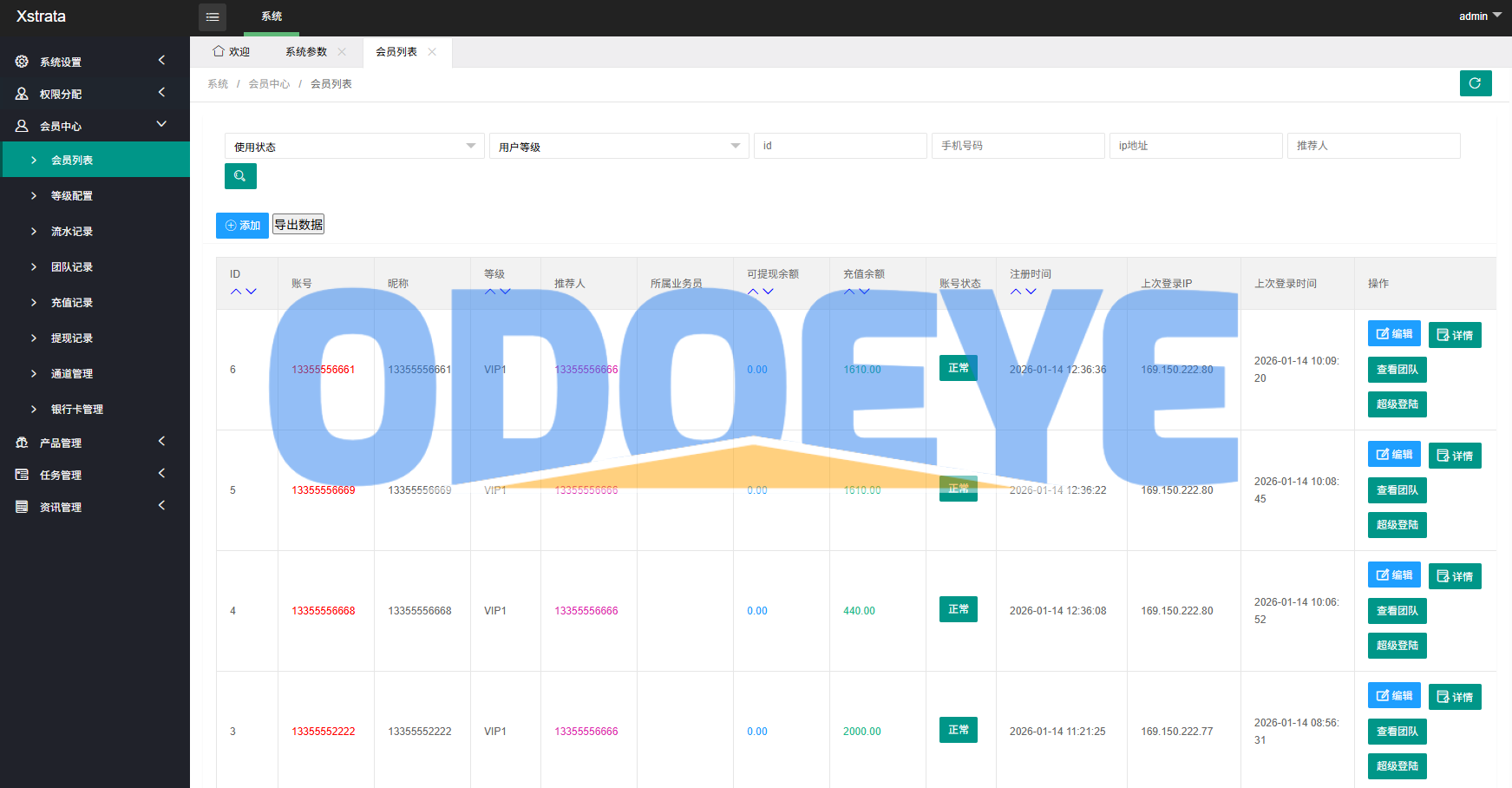
Task: Click 超级登陆 for member ID 4
Action: [x=1397, y=646]
